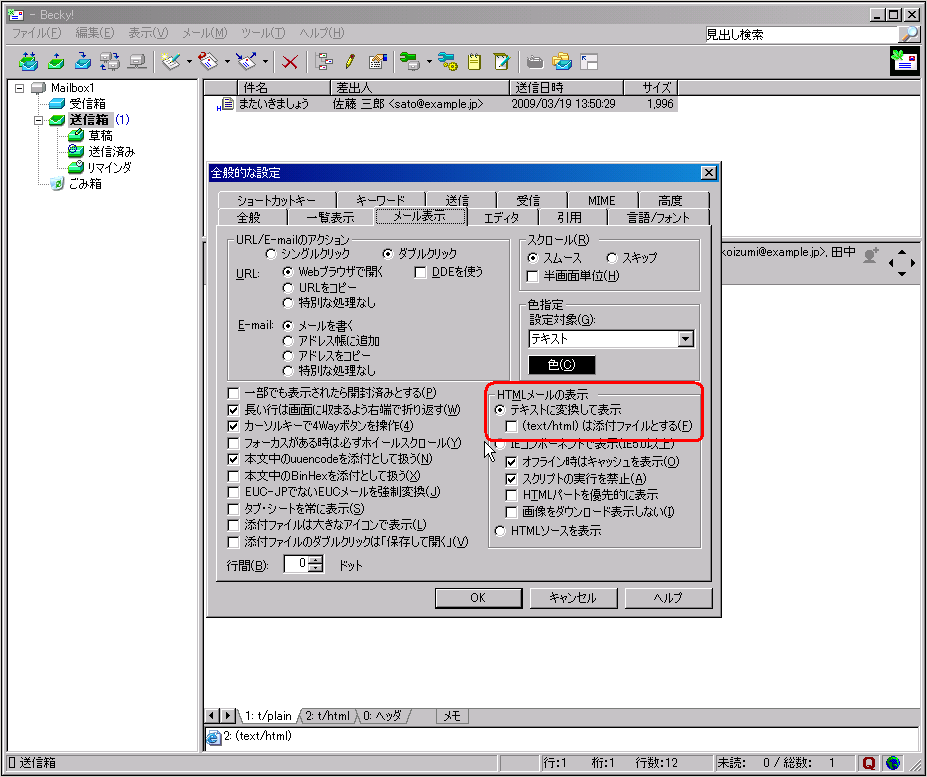This screenshot has width=927, height=777.
Task: Click the reply to message toolbar icon
Action: pos(209,61)
